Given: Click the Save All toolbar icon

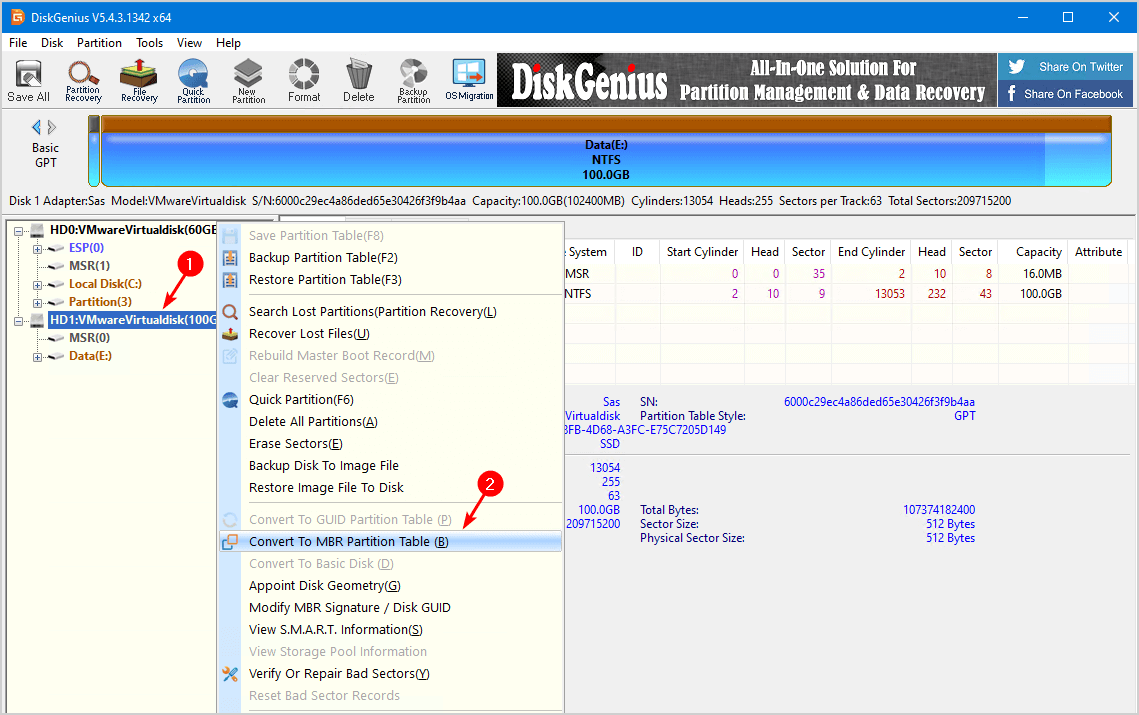Looking at the screenshot, I should pyautogui.click(x=28, y=81).
